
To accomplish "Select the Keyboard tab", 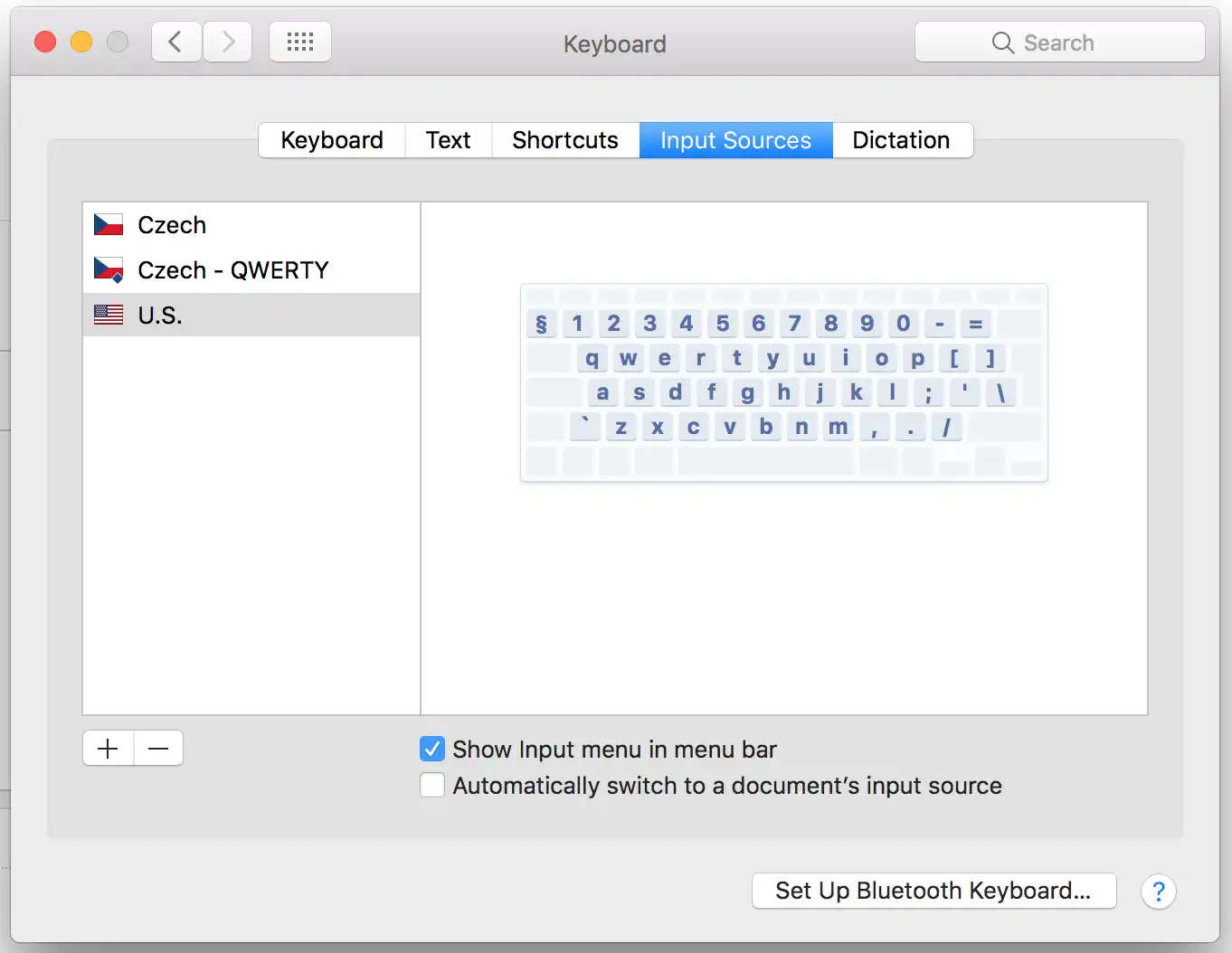I will coord(331,140).
